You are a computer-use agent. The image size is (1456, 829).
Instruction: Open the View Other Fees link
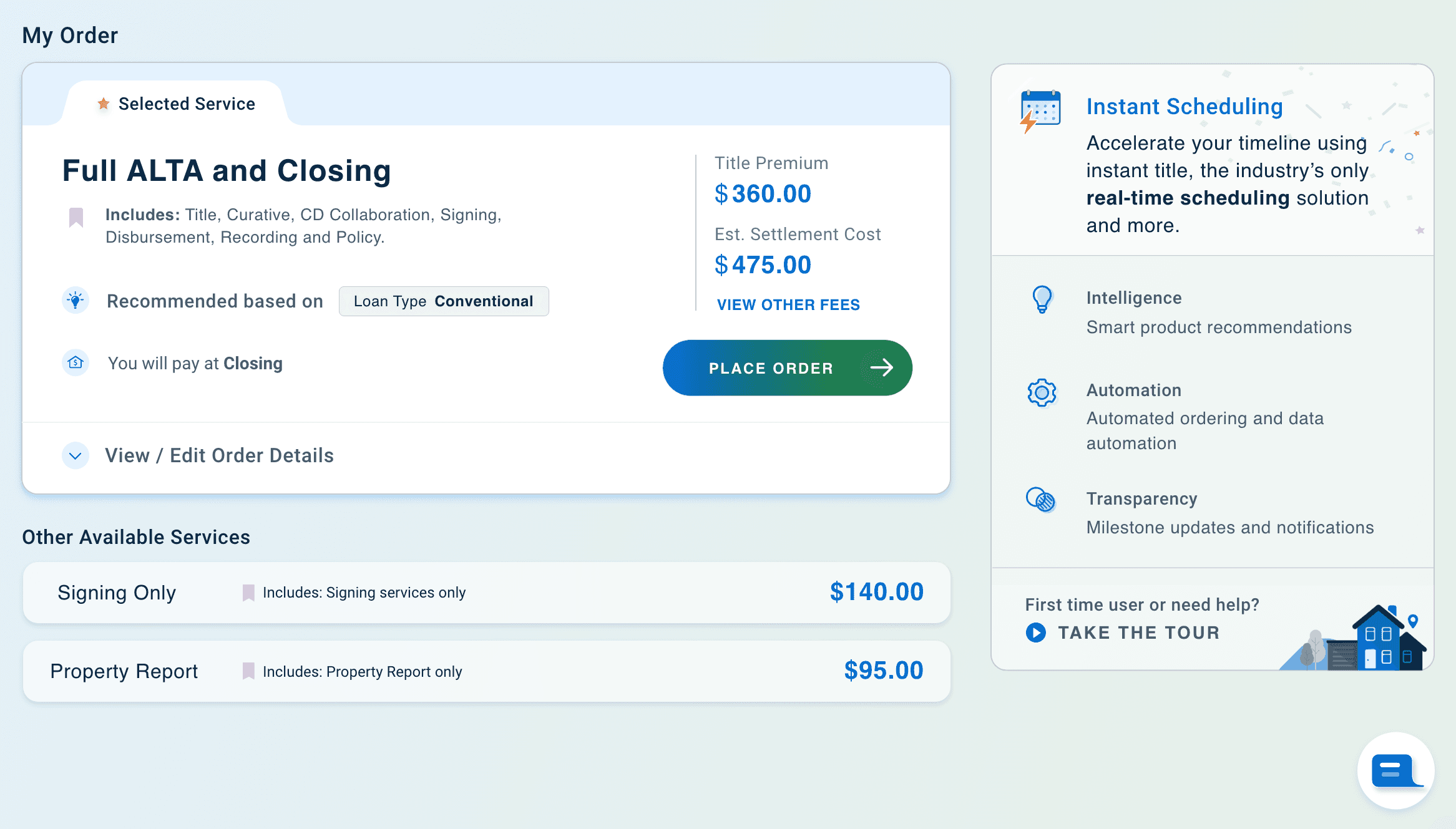pos(788,304)
